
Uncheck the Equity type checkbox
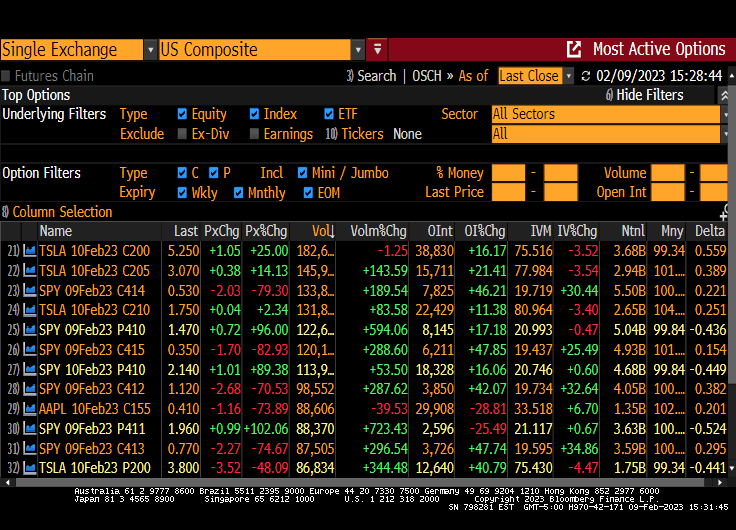tap(182, 114)
